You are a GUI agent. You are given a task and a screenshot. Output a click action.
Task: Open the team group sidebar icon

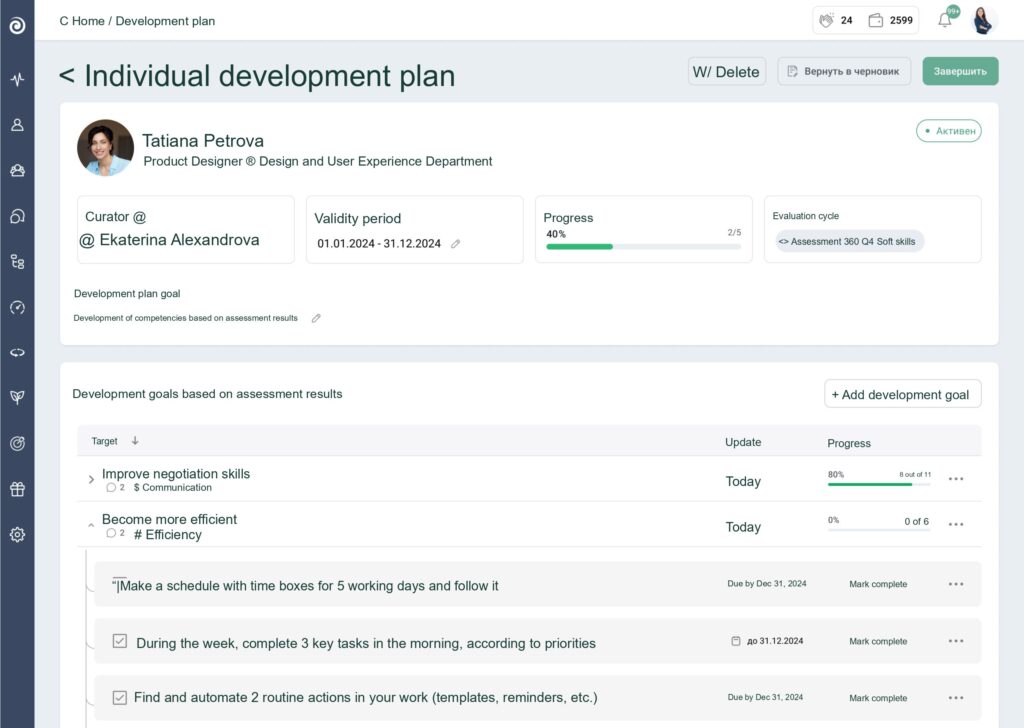coord(17,170)
